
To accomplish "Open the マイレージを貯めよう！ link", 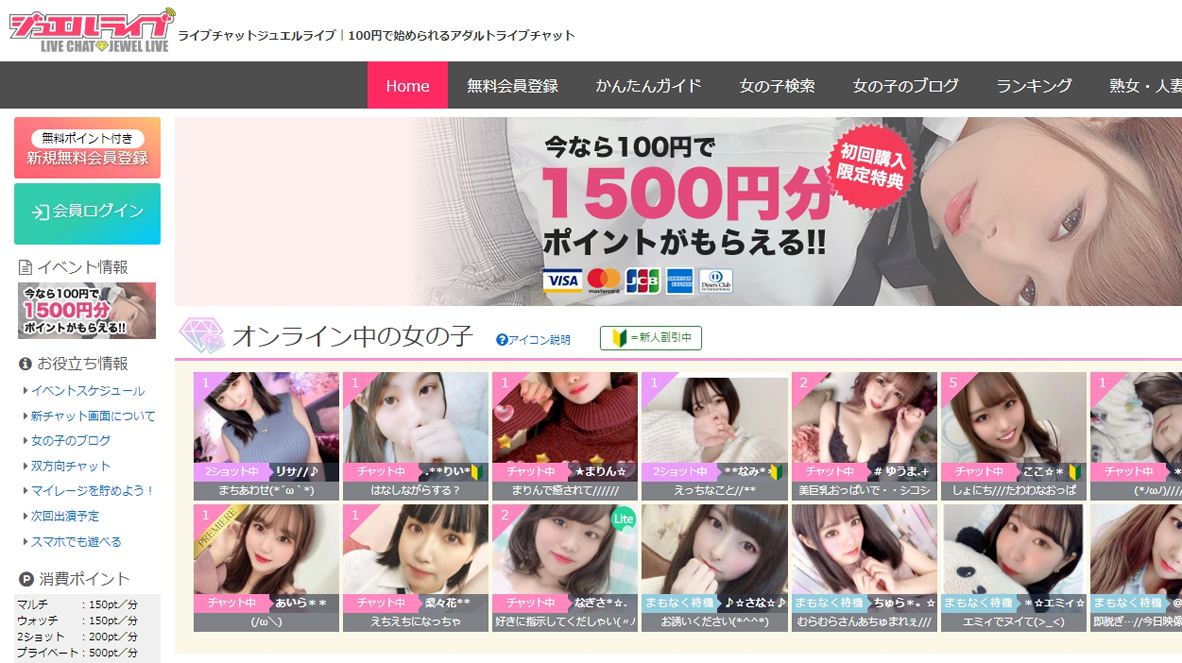I will pos(93,491).
